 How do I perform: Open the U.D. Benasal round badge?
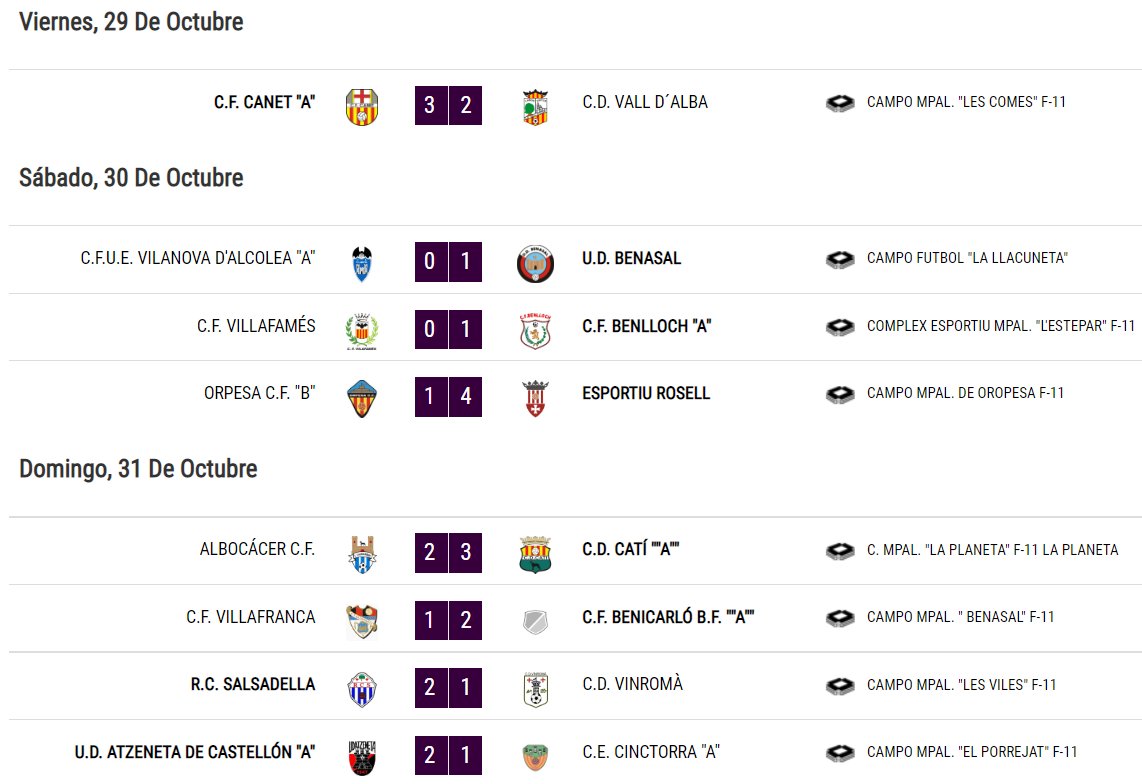(535, 263)
